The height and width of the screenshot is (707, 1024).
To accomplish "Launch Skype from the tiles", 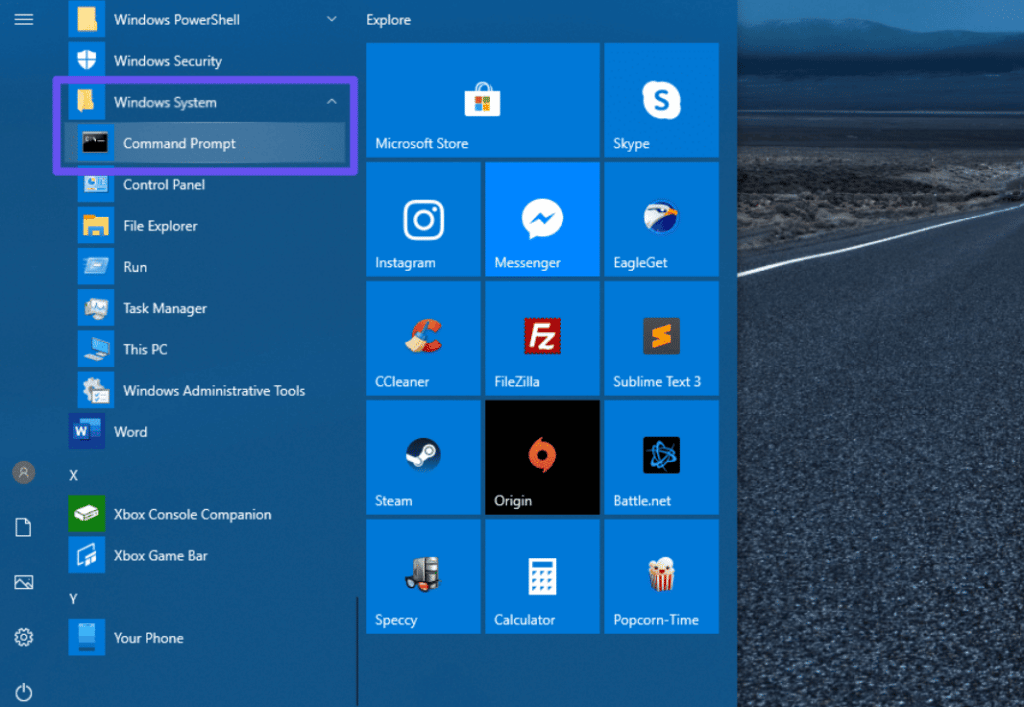I will [x=661, y=100].
